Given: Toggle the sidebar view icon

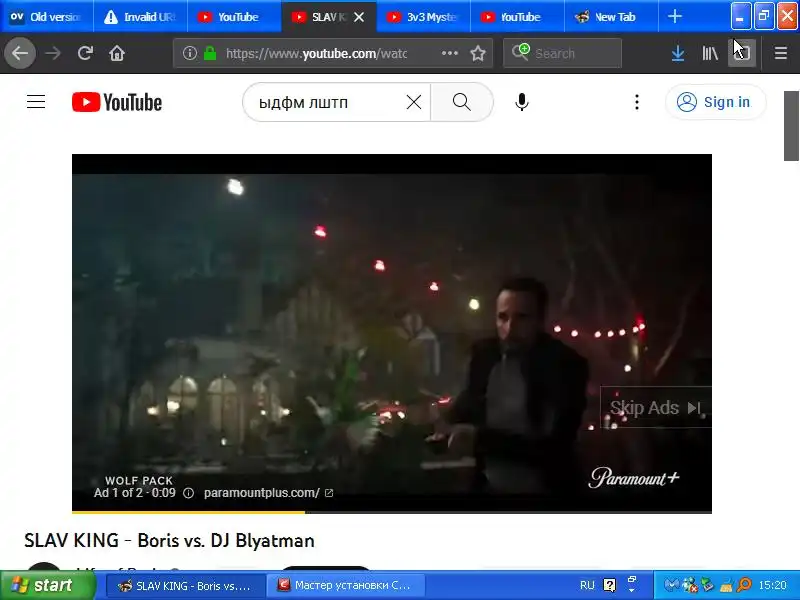Looking at the screenshot, I should (742, 53).
